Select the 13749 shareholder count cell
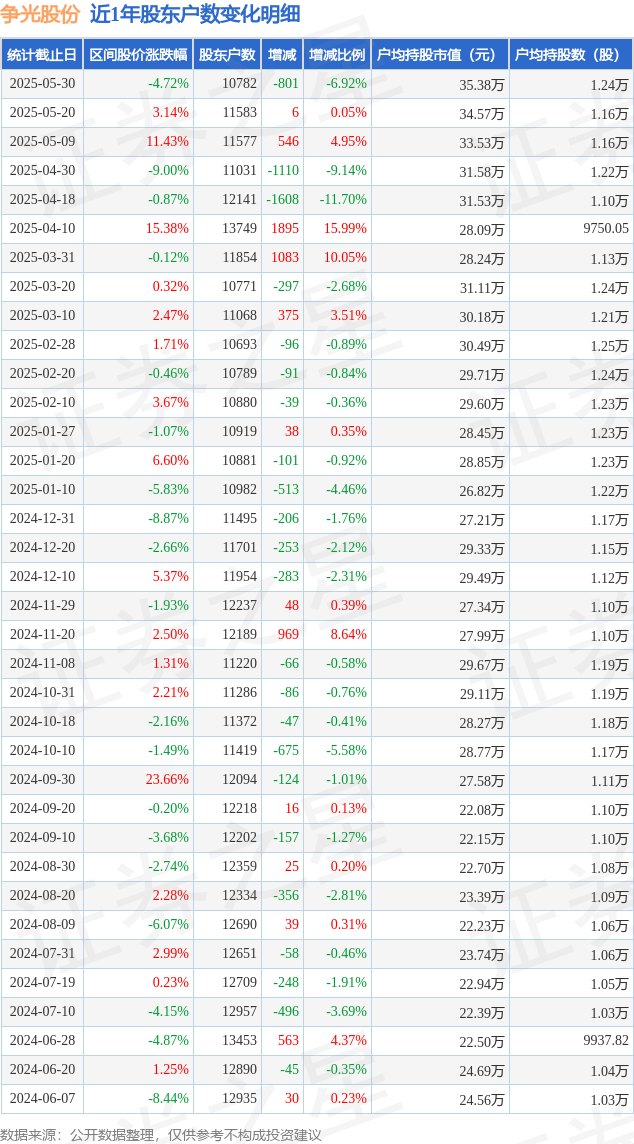Screen dimensions: 634x1144 click(237, 229)
